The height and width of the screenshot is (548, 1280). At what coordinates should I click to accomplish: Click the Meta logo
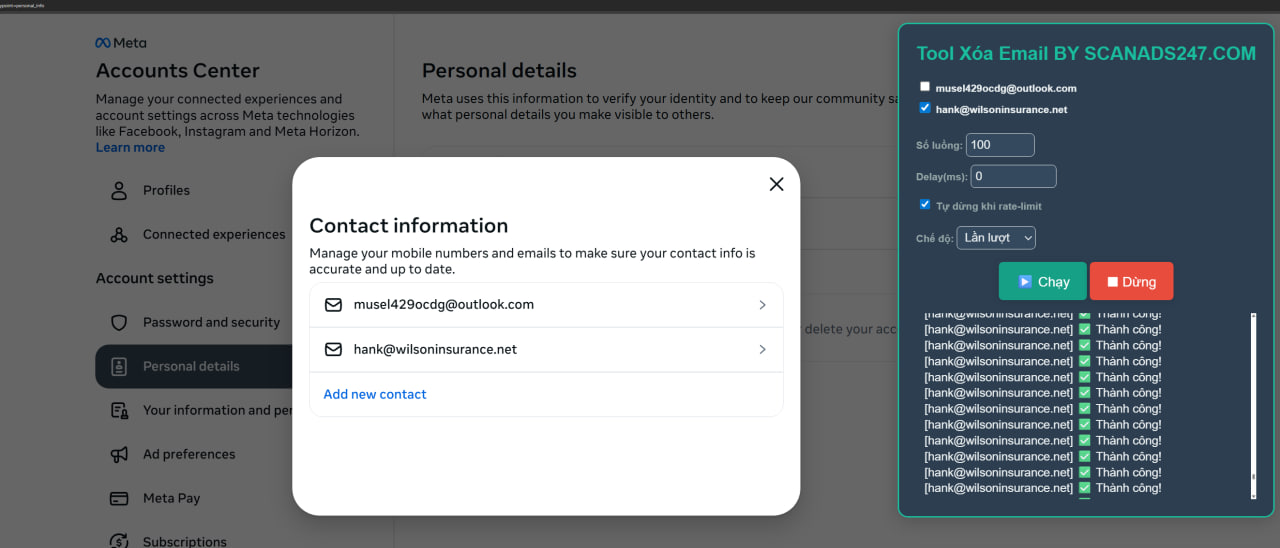tap(120, 43)
